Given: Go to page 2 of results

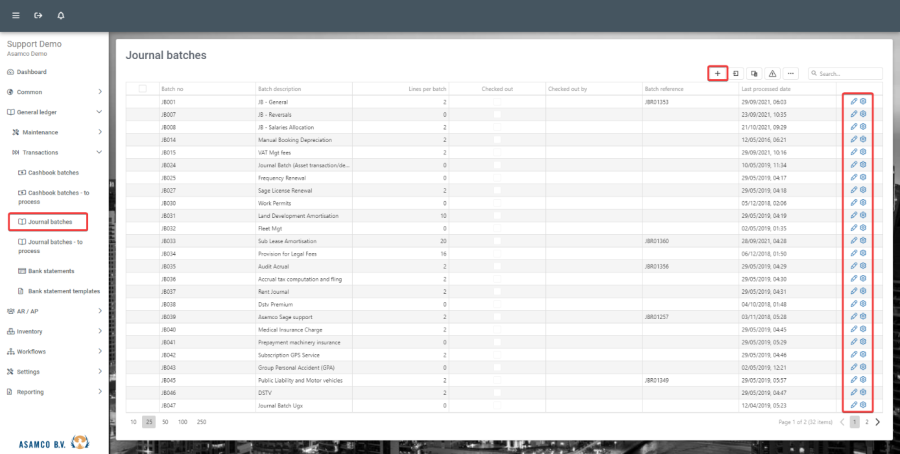Looking at the screenshot, I should [x=866, y=422].
